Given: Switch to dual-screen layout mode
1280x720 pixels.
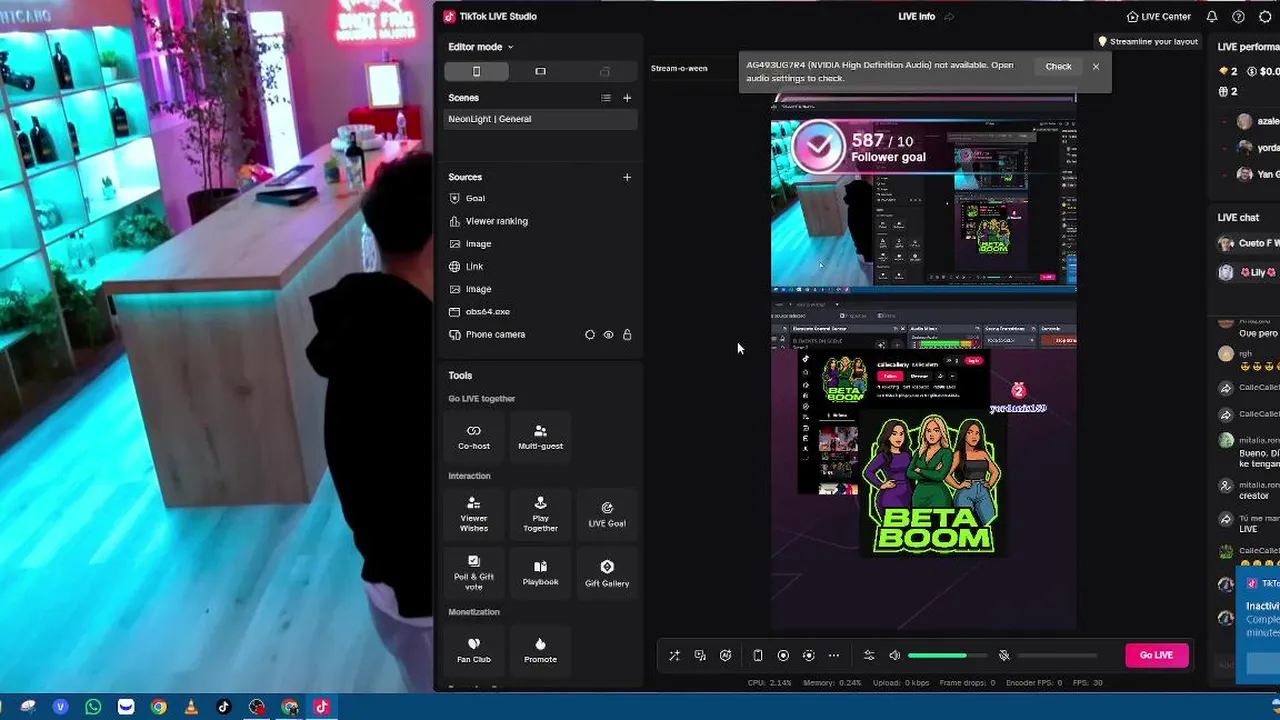Looking at the screenshot, I should (x=604, y=71).
